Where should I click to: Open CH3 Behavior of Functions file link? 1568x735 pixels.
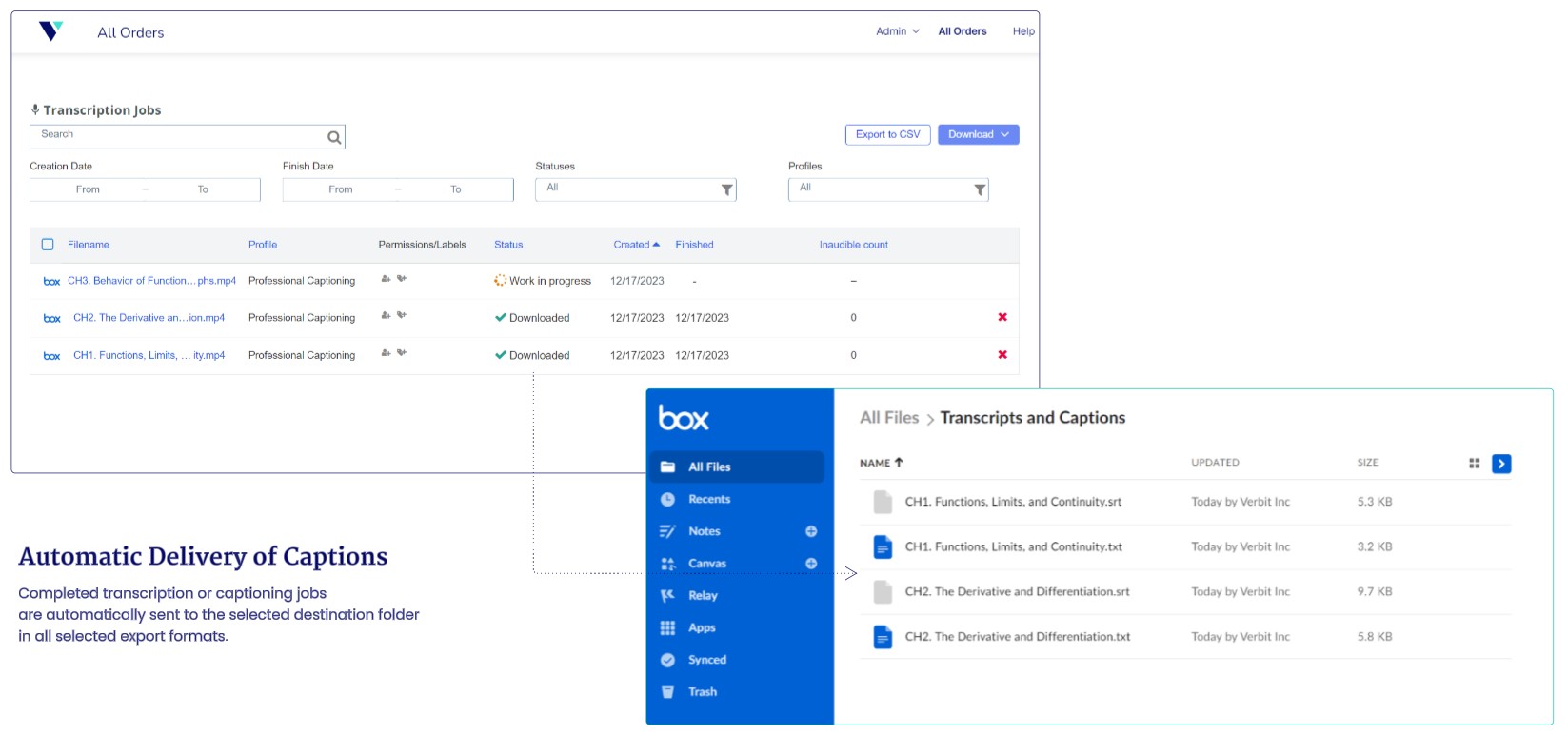(151, 281)
